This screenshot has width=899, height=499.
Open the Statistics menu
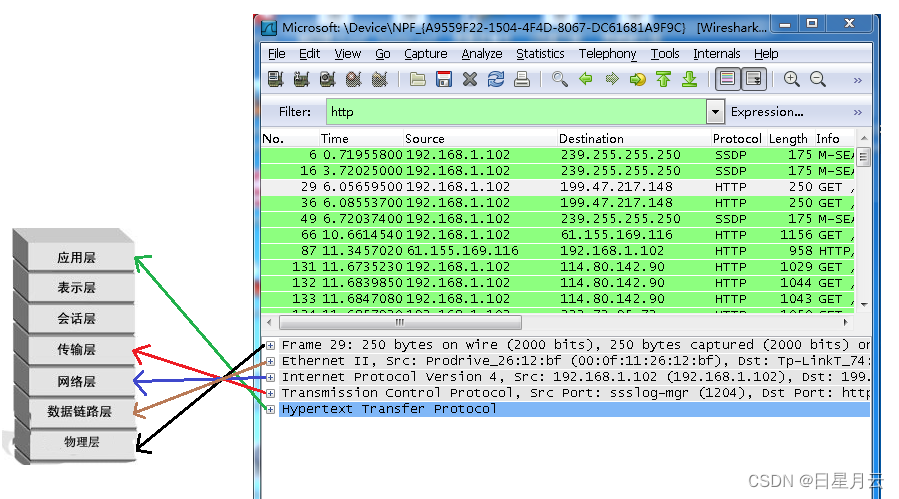540,54
